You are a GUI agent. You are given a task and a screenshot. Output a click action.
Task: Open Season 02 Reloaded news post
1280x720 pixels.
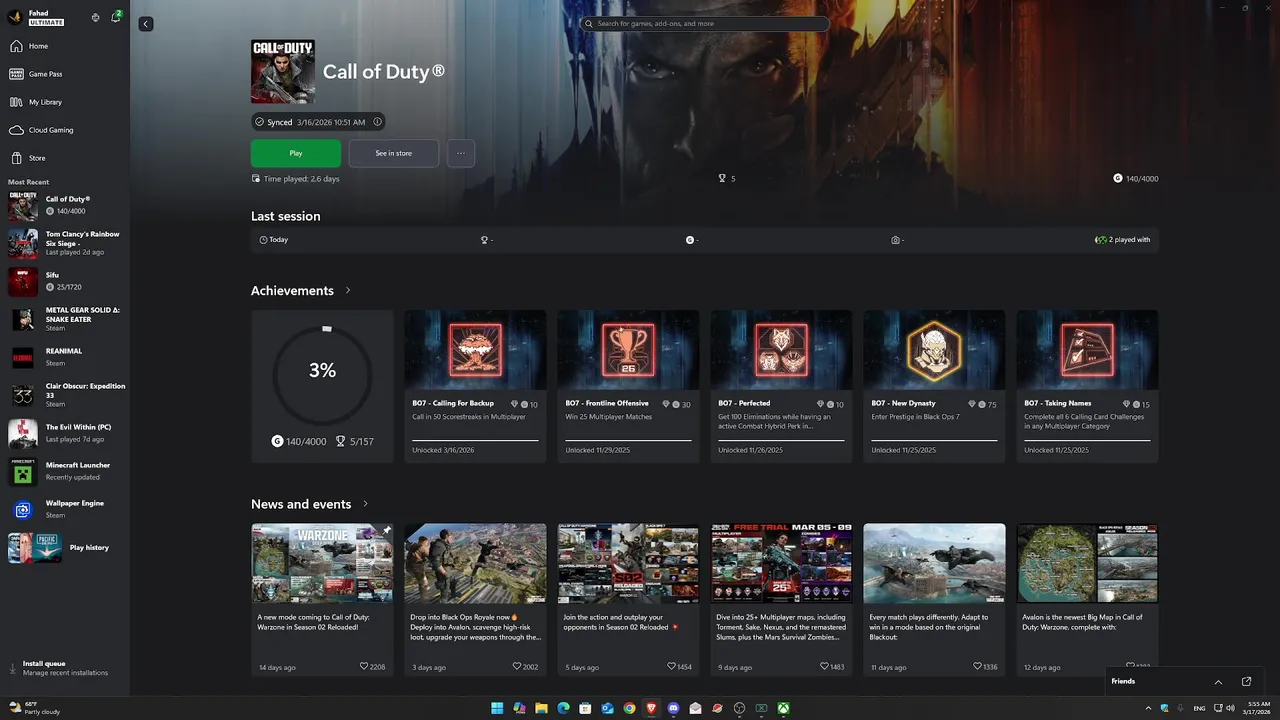coord(628,598)
